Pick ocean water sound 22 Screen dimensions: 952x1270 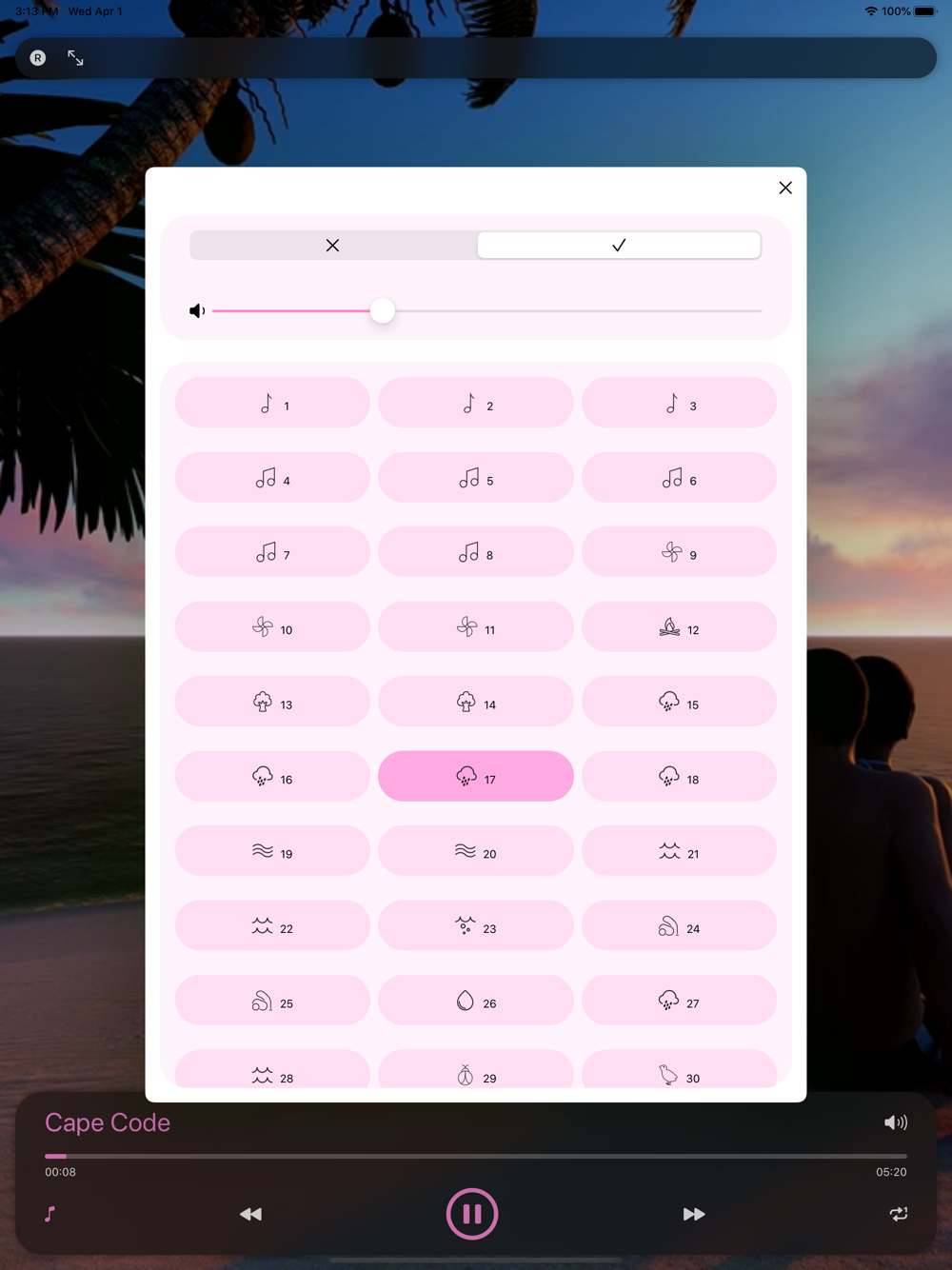point(272,925)
